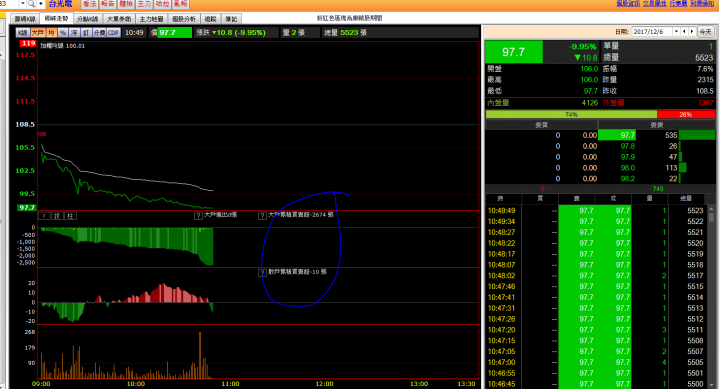The image size is (720, 389).
Task: Click the ? icon beside 大戶累積買賣超 label
Action: [x=262, y=215]
